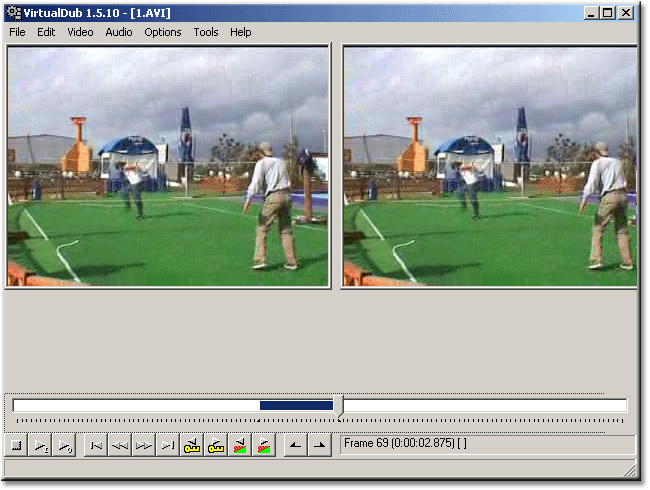Image resolution: width=650 pixels, height=490 pixels.
Task: Go to next keyframe
Action: pyautogui.click(x=216, y=445)
